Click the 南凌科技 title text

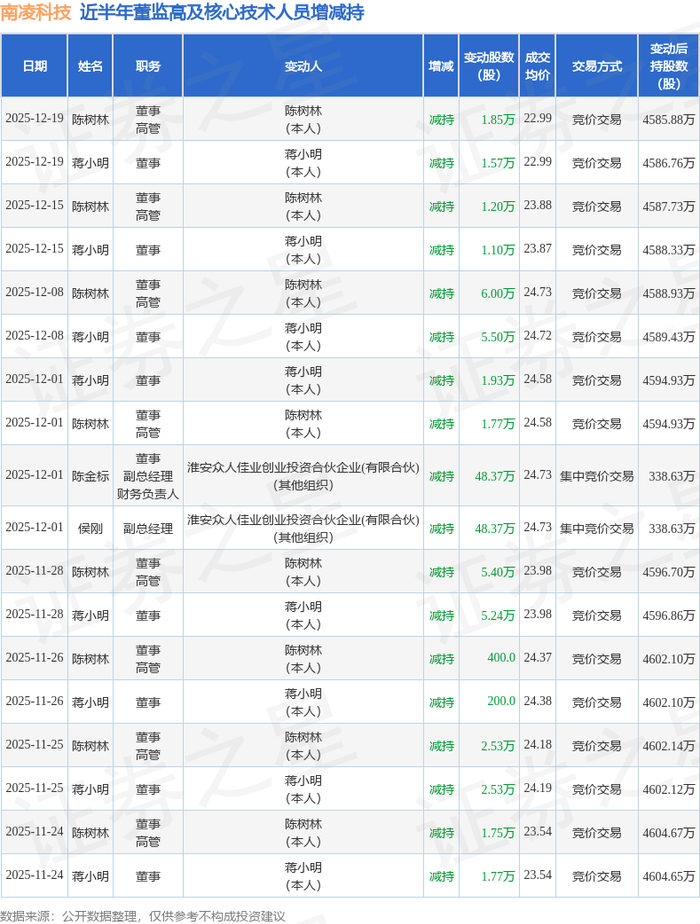36,12
